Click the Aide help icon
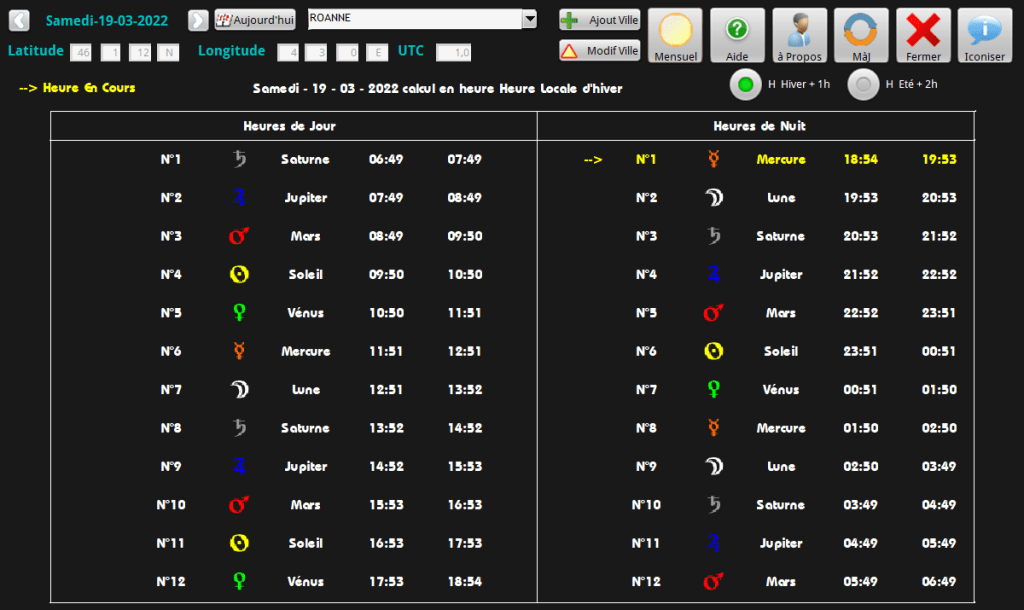Image resolution: width=1024 pixels, height=610 pixels. coord(737,35)
